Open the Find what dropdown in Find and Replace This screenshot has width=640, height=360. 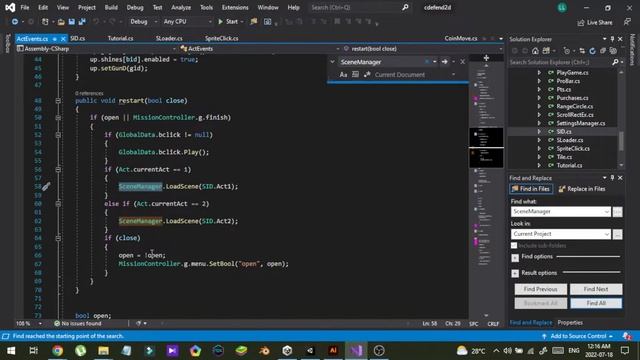(607, 211)
